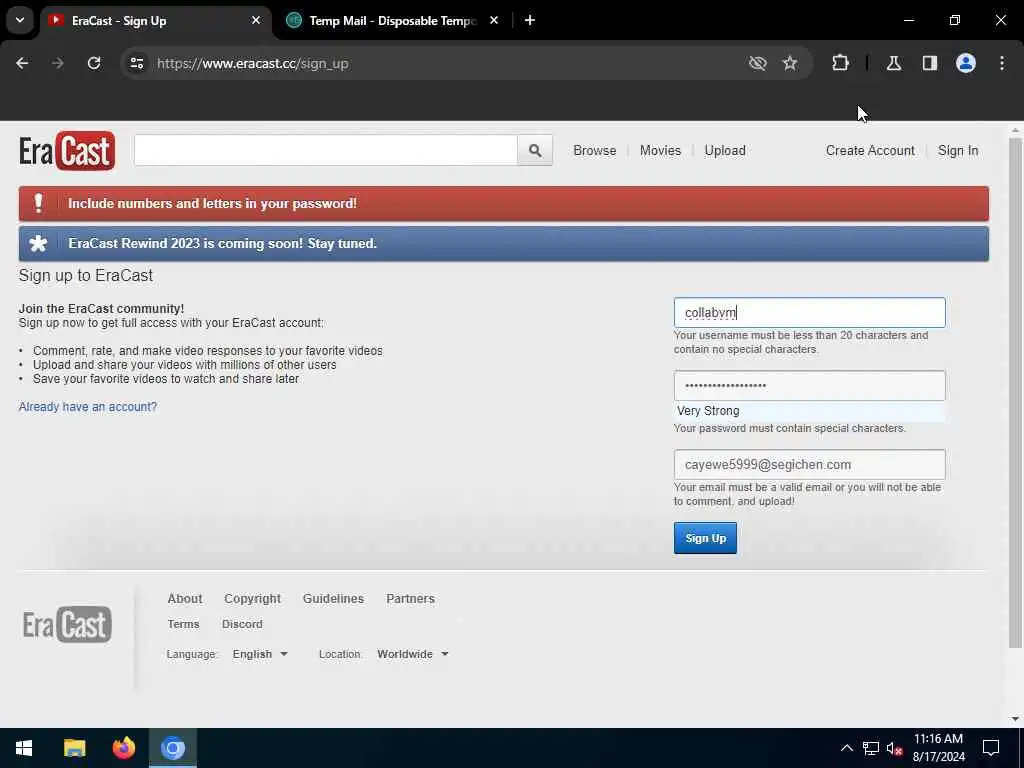Viewport: 1024px width, 768px height.
Task: Reload the page
Action: 94,63
